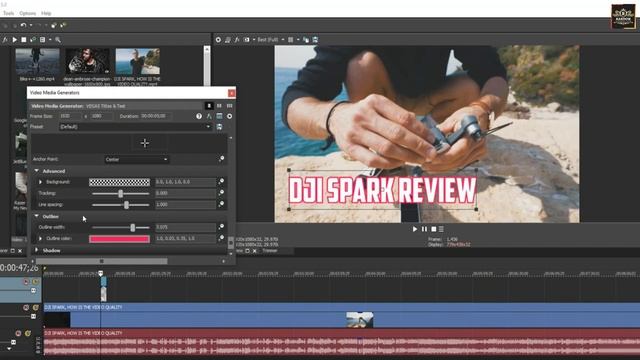Click the frame height input field
Image resolution: width=640 pixels, height=360 pixels.
pyautogui.click(x=102, y=116)
